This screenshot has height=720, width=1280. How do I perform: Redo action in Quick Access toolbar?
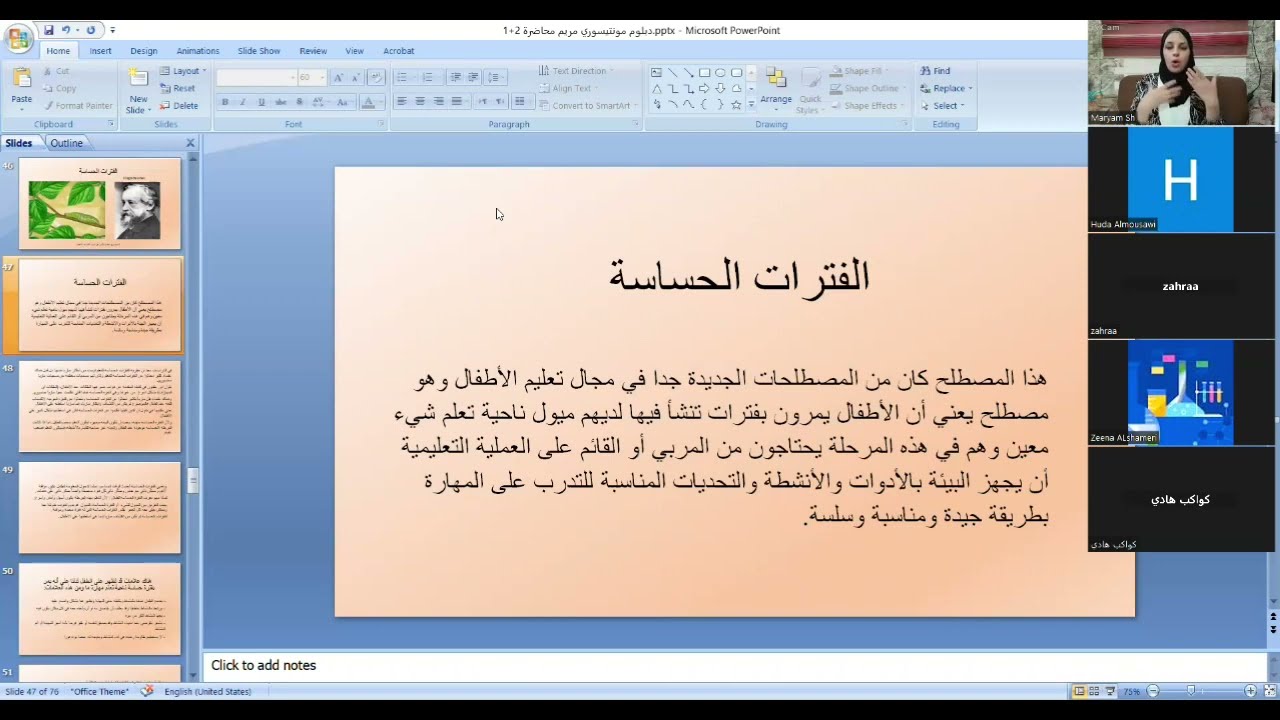point(91,30)
